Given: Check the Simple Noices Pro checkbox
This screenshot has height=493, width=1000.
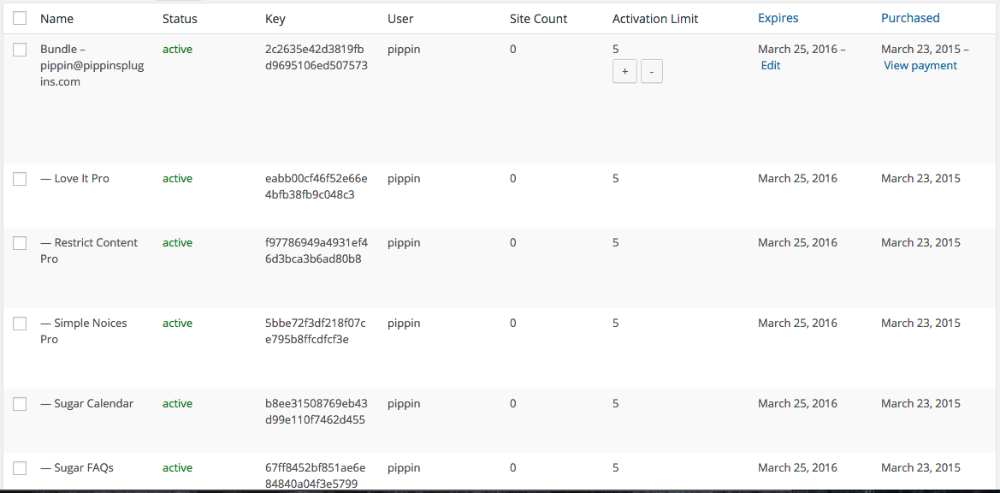Looking at the screenshot, I should pos(19,324).
